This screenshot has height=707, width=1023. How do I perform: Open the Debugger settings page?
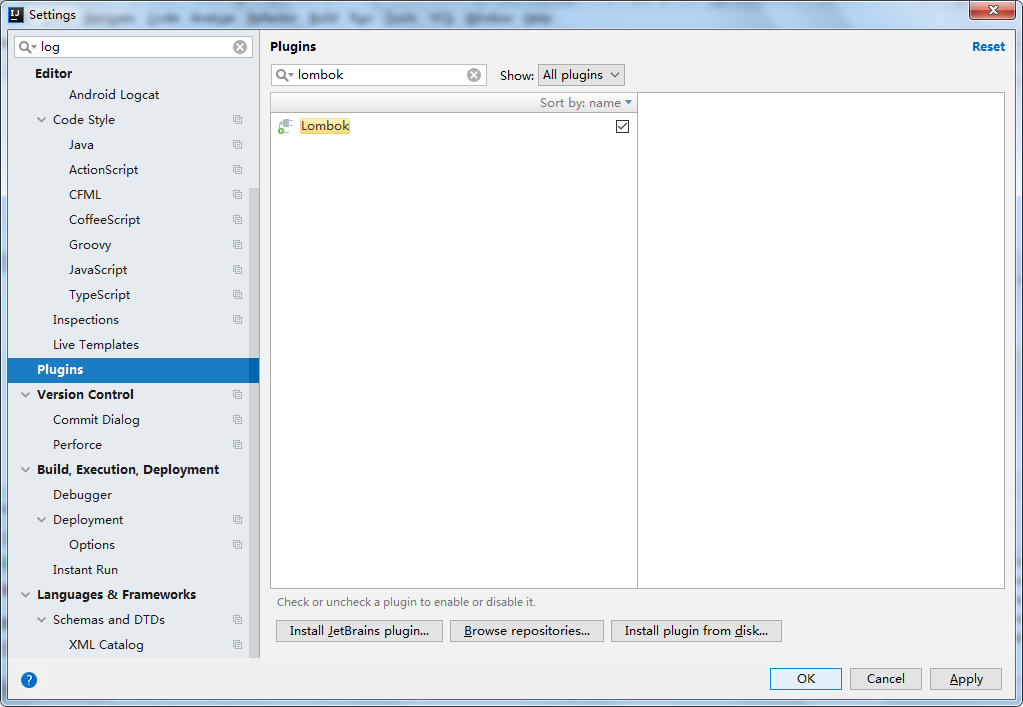pos(82,495)
